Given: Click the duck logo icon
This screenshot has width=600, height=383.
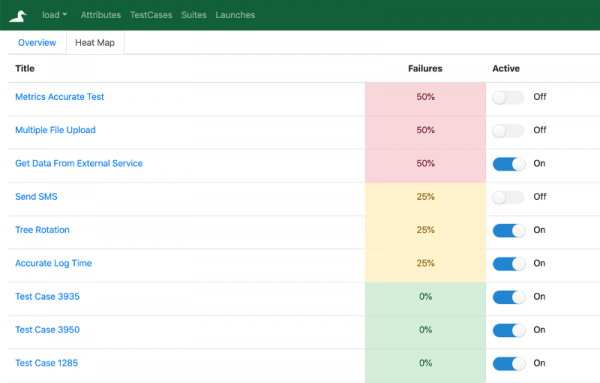Looking at the screenshot, I should pyautogui.click(x=18, y=16).
